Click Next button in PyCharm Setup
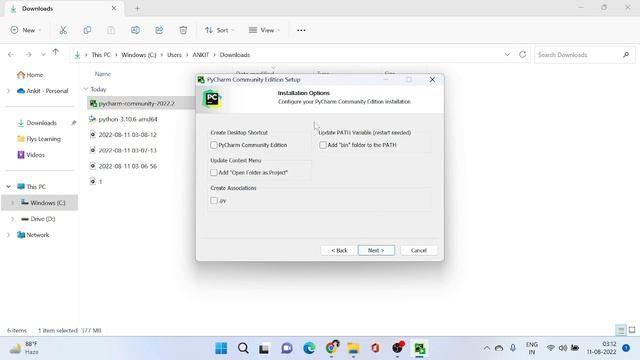This screenshot has height=360, width=640. coord(376,250)
